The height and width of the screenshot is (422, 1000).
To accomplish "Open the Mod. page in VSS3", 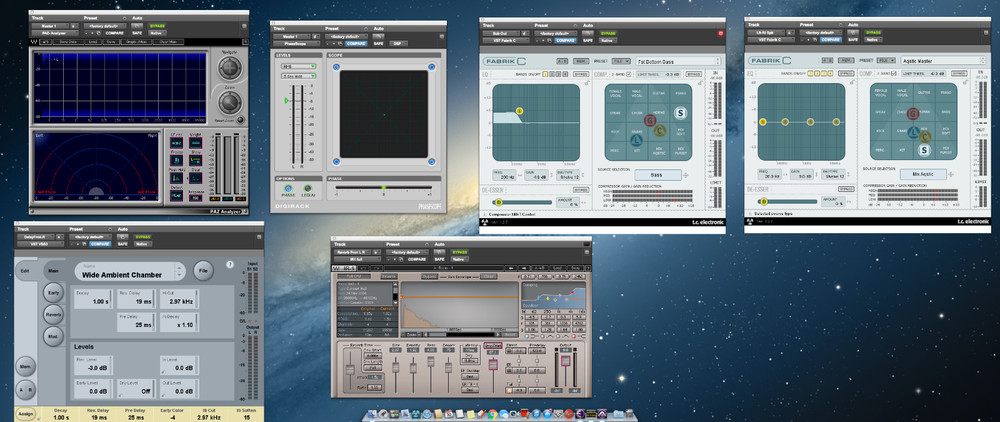I will (x=54, y=336).
